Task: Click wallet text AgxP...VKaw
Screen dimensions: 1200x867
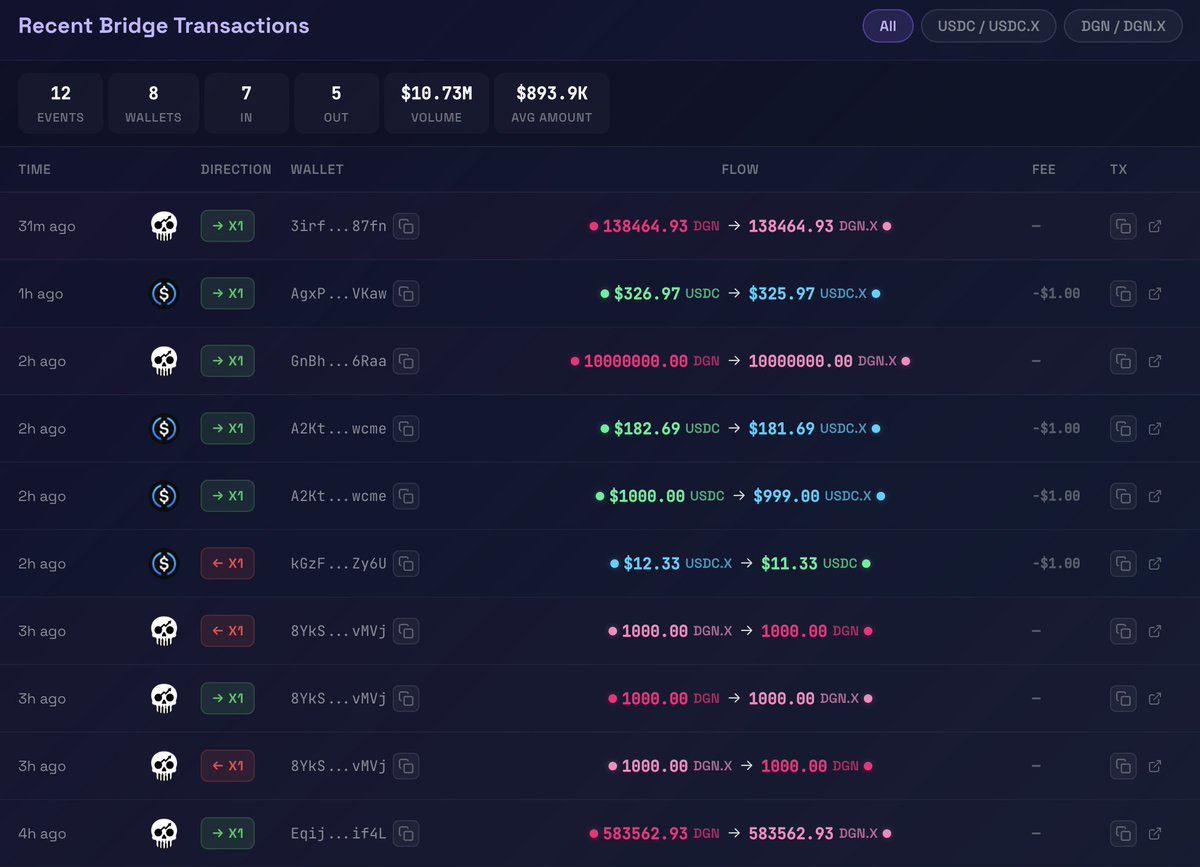Action: 338,294
